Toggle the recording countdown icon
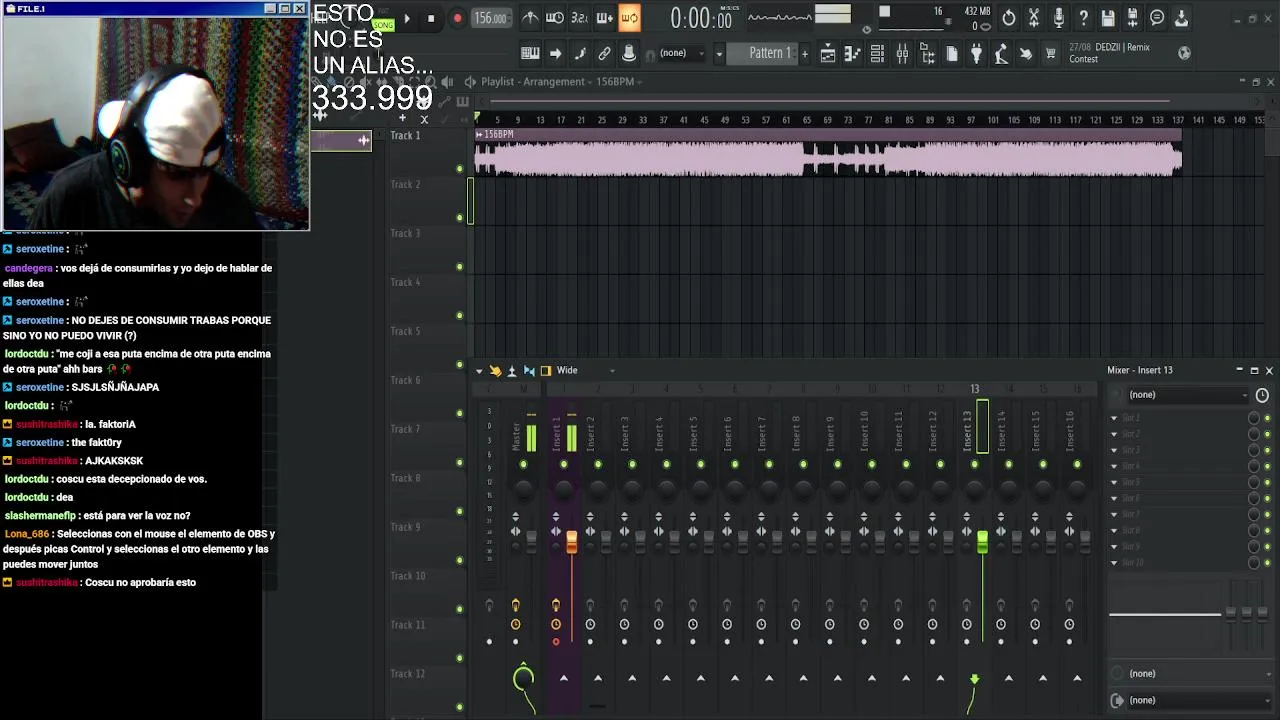 pos(579,18)
